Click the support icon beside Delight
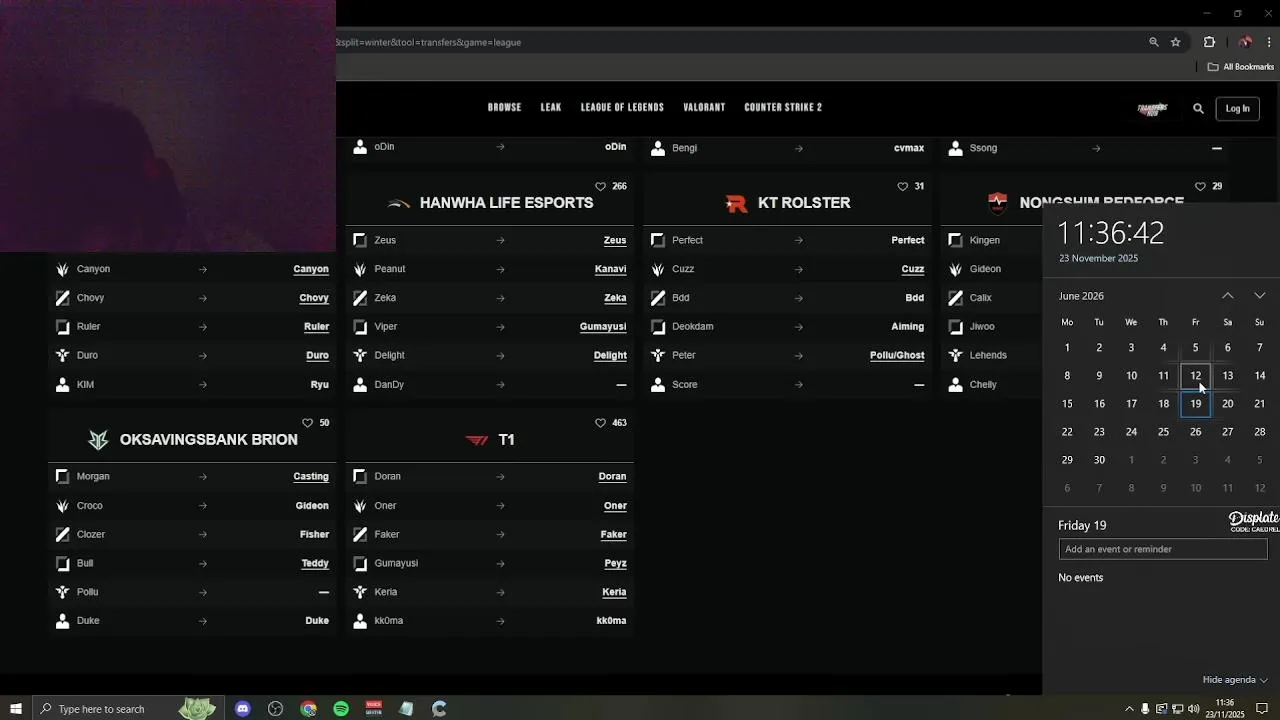 point(360,355)
